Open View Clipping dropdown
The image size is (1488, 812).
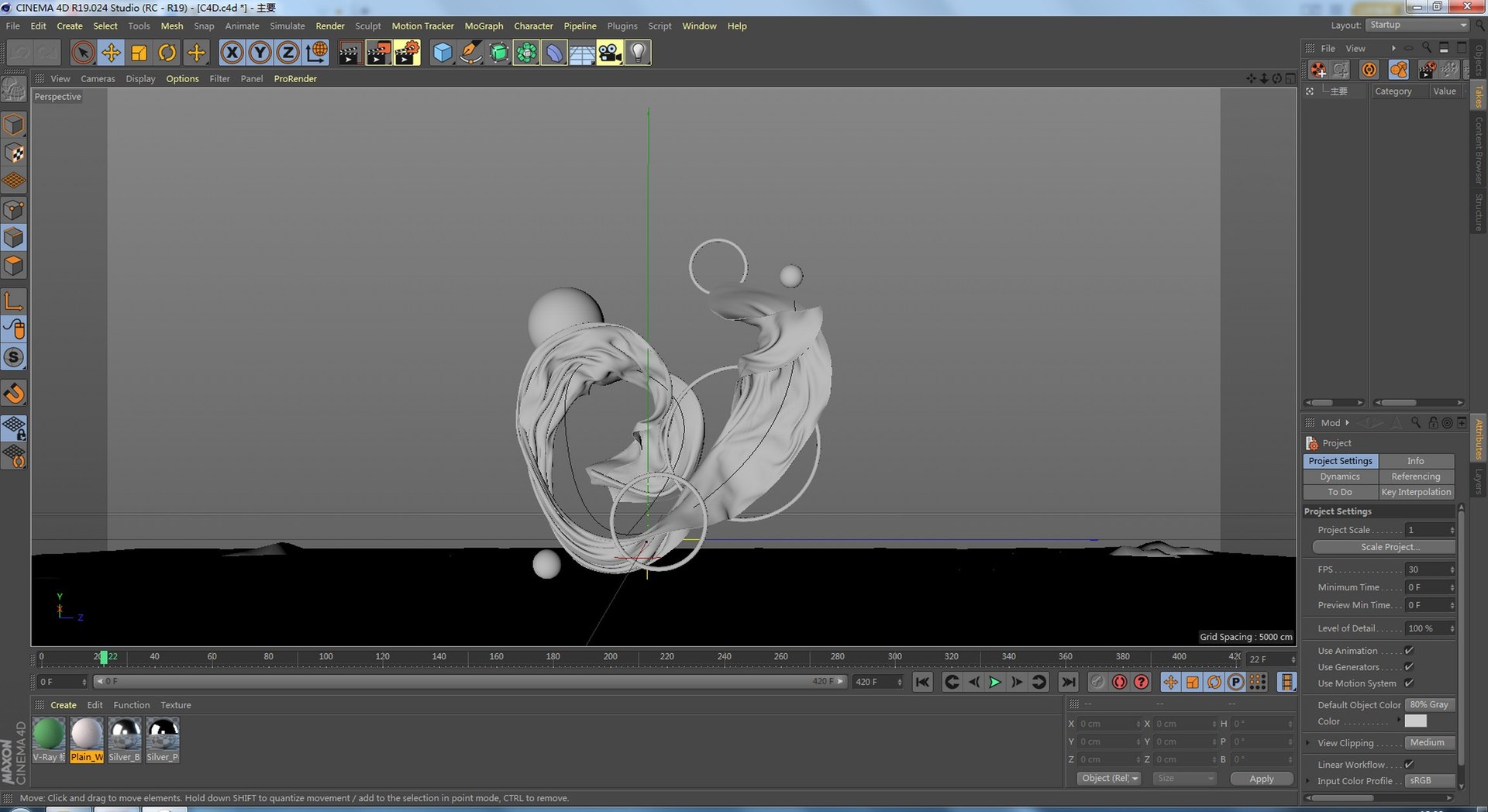[x=1430, y=743]
